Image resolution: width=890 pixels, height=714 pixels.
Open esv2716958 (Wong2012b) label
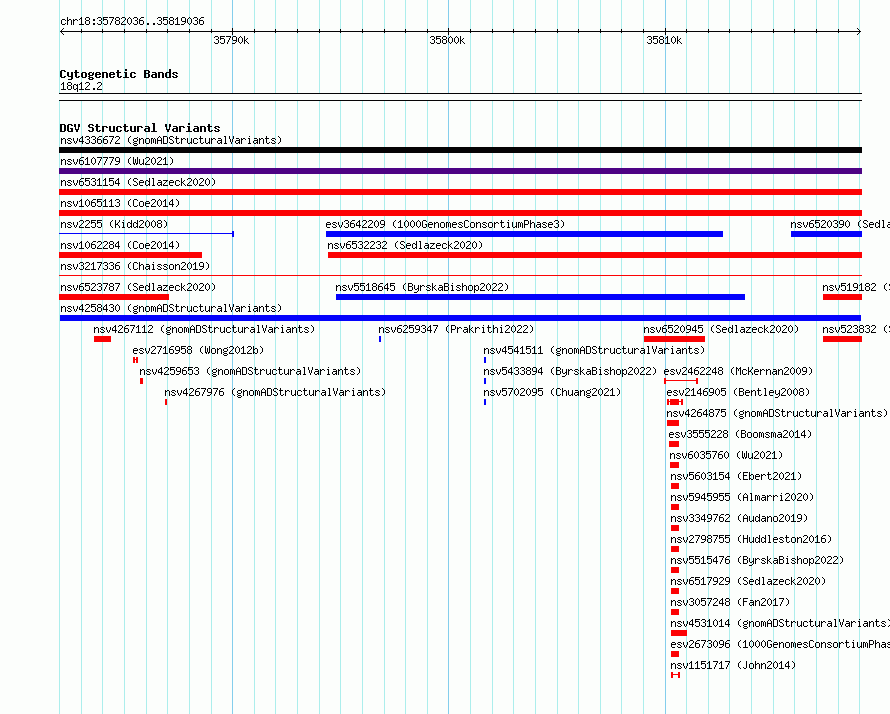click(198, 350)
